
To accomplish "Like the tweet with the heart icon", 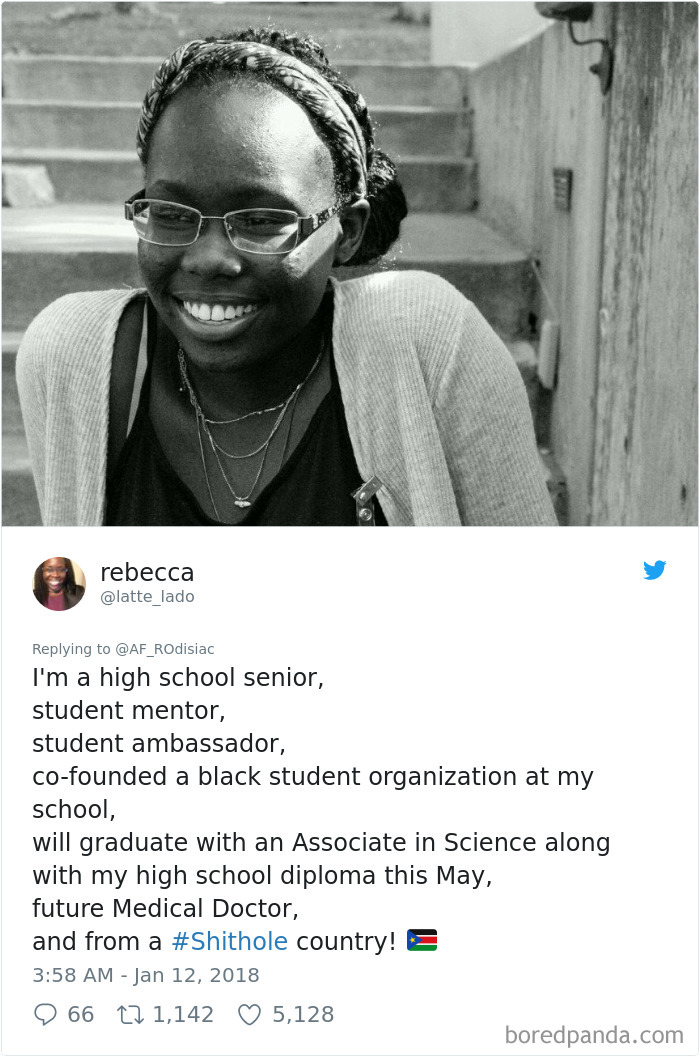I will point(249,1014).
